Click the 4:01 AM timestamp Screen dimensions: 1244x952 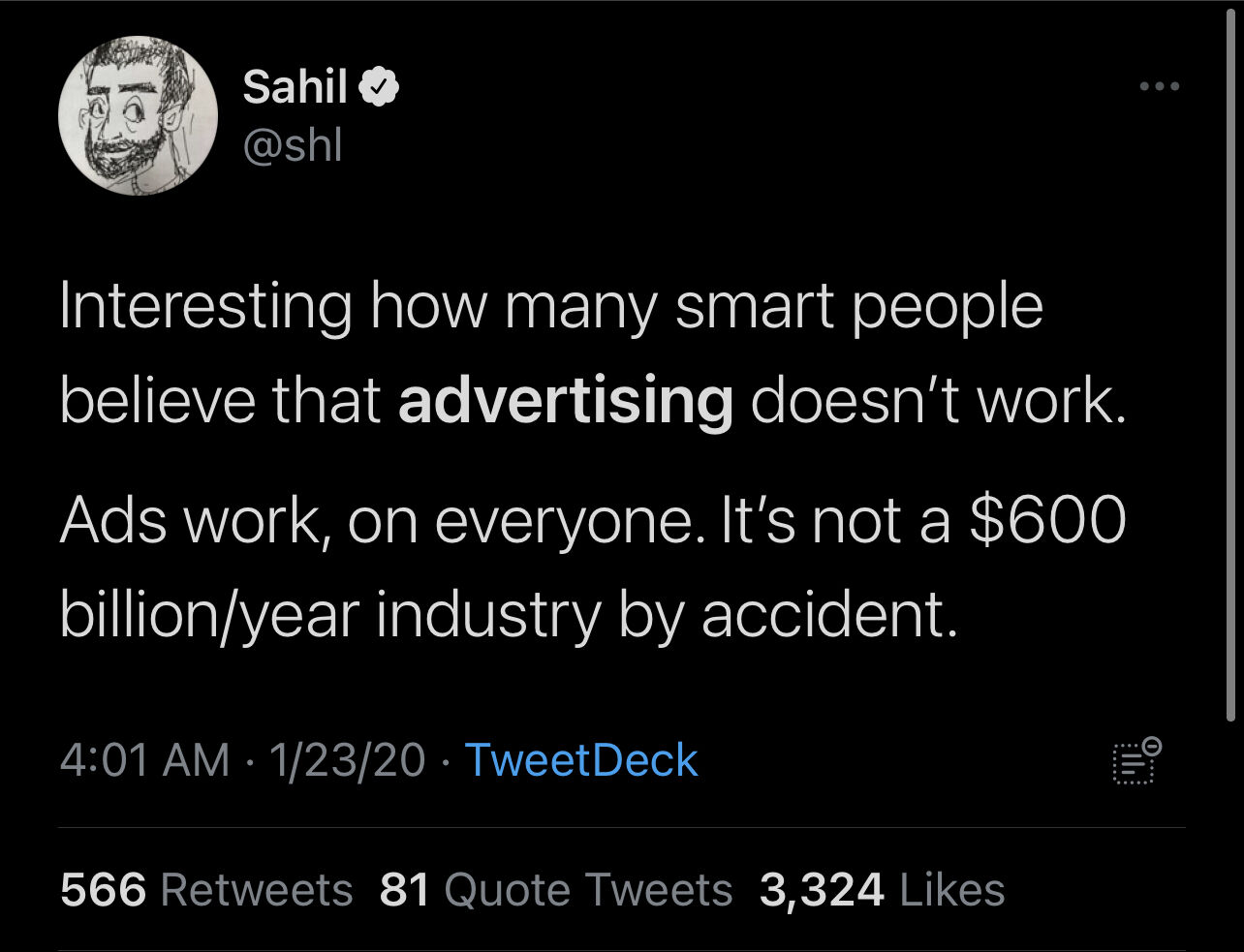(x=144, y=760)
